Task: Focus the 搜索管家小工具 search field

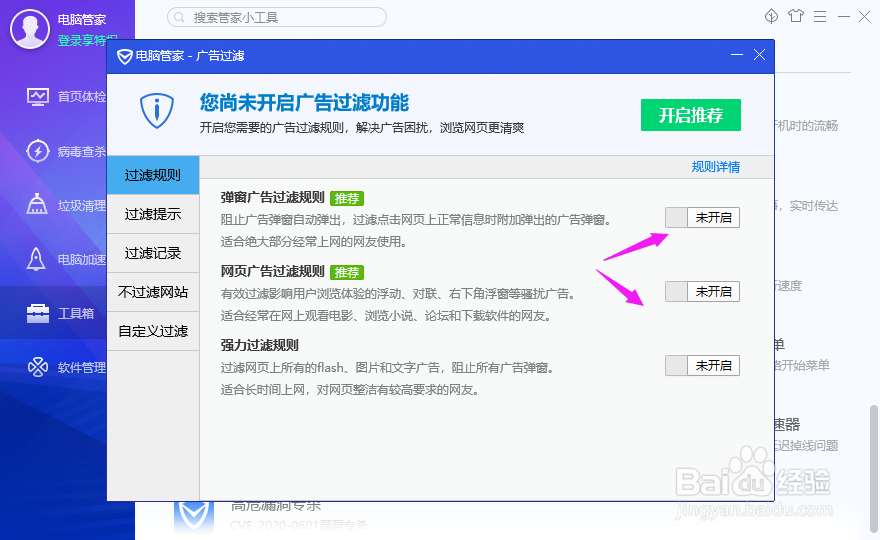Action: click(277, 17)
